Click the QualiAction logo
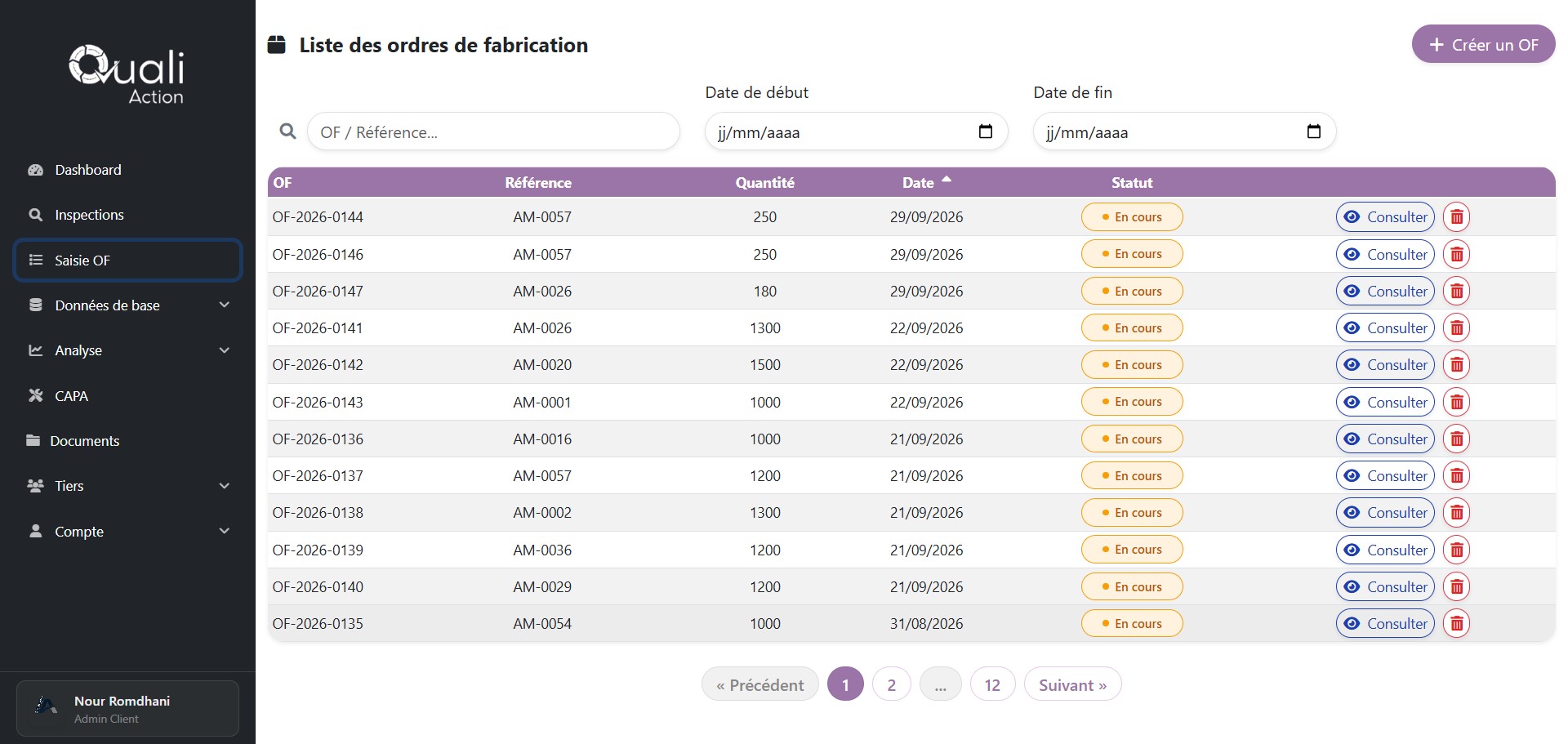1568x744 pixels. pos(127,74)
